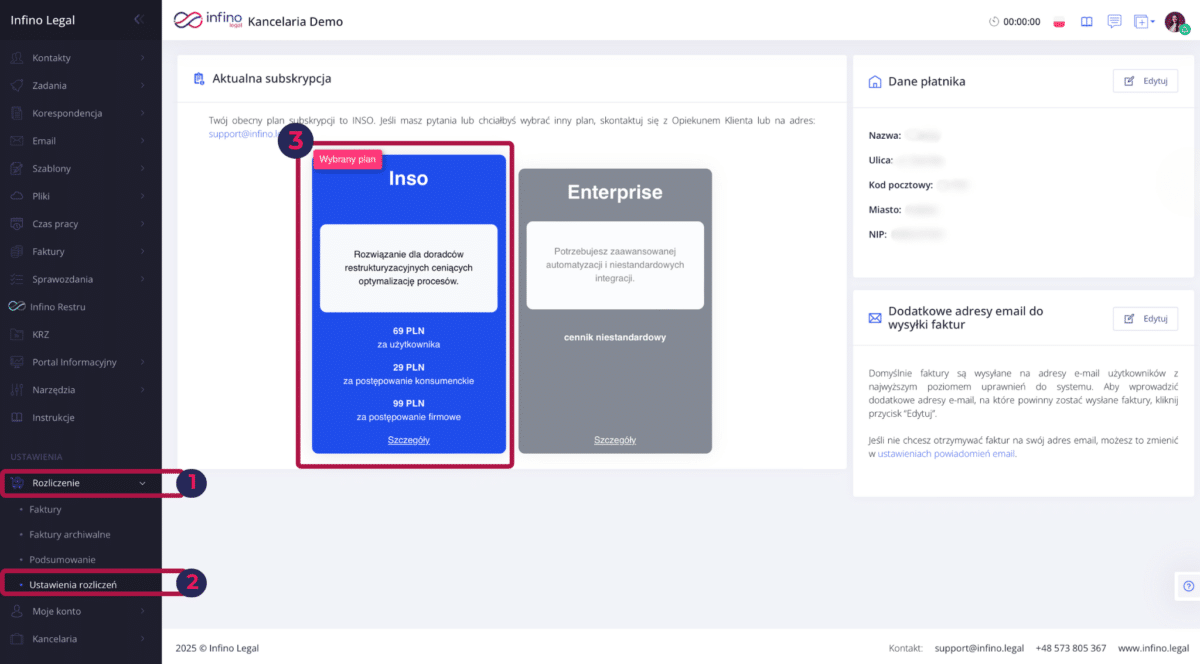Expand the Korespondencja chevron arrow
Image resolution: width=1200 pixels, height=664 pixels.
(x=143, y=113)
